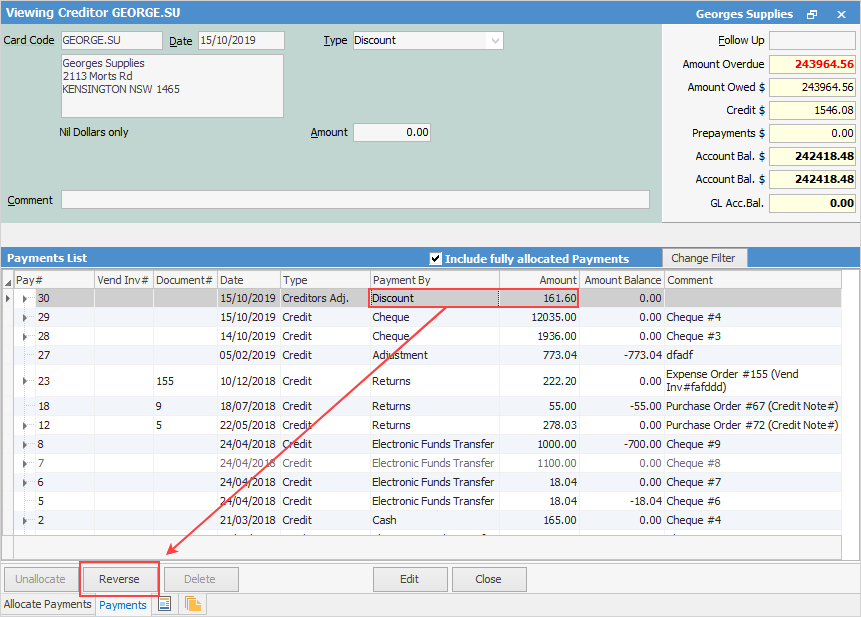Expand payment row 29
Viewport: 861px width, 617px height.
(25, 318)
